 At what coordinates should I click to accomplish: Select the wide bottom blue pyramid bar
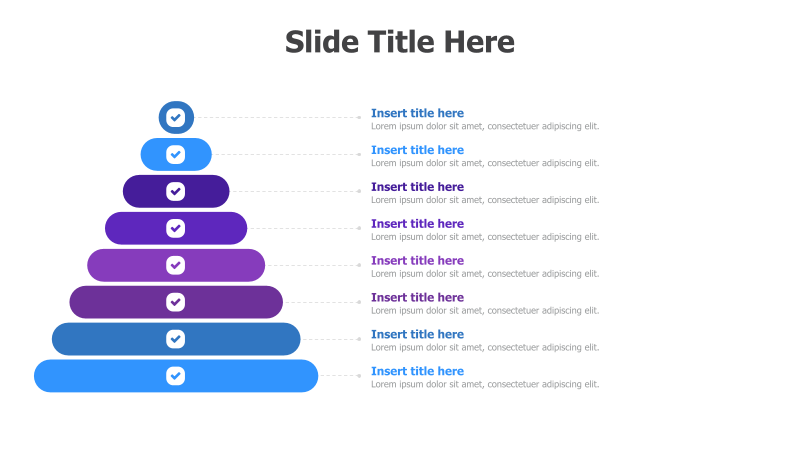176,376
